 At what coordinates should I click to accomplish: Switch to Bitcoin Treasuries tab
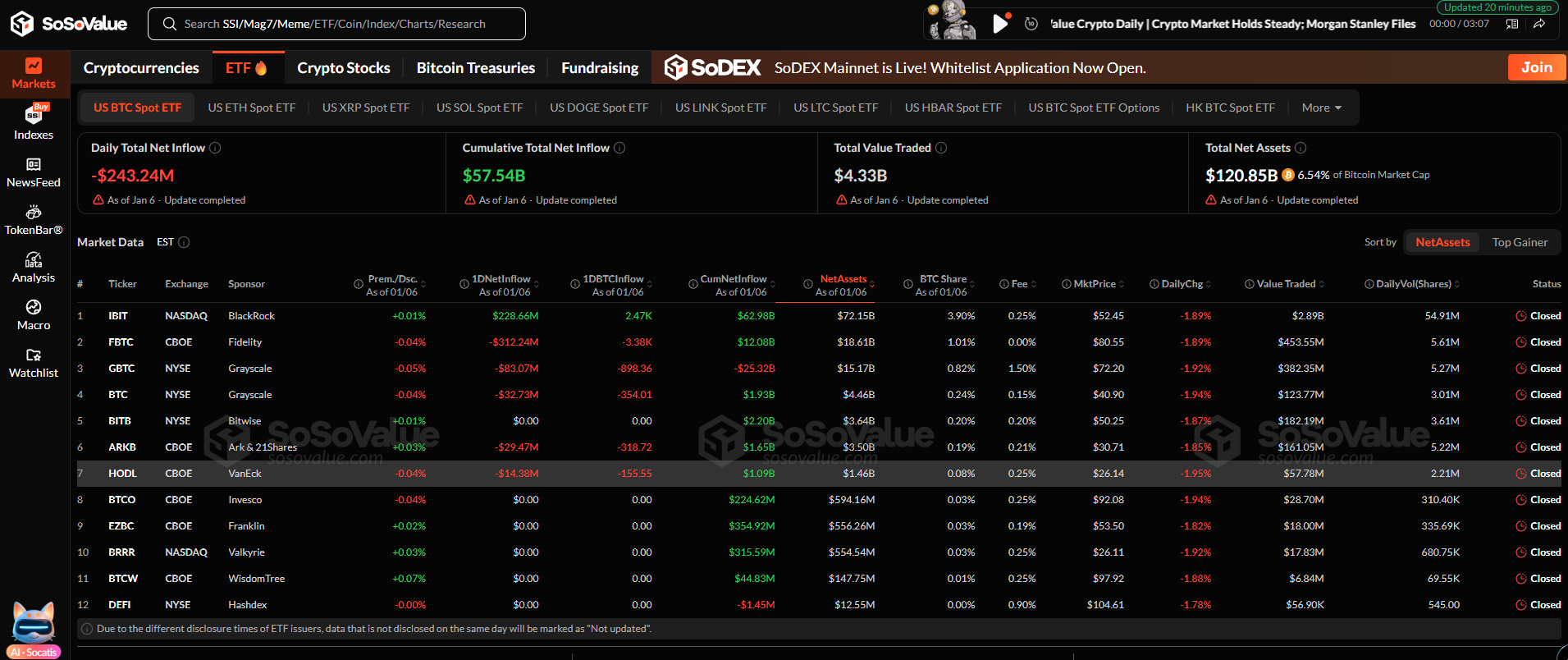point(476,68)
